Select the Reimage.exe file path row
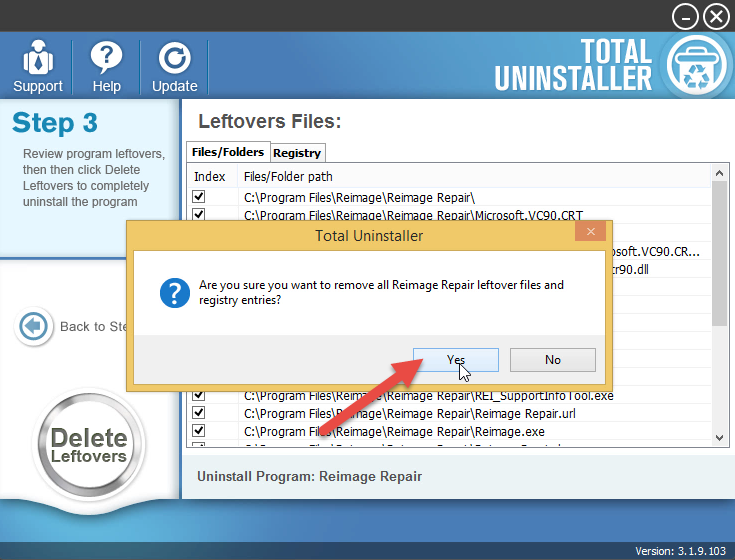 click(394, 432)
